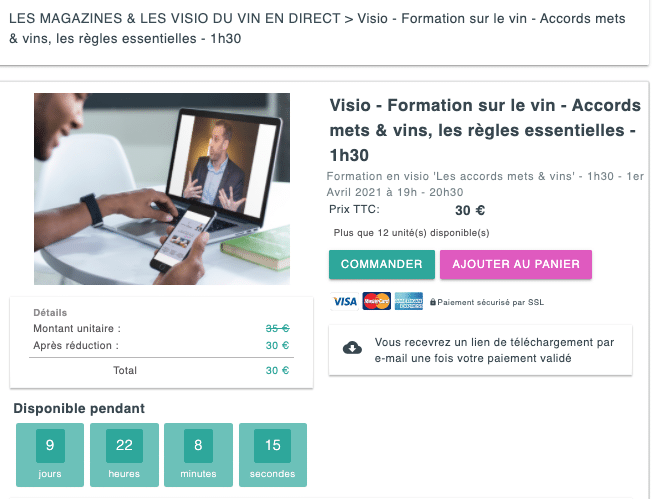Click the SSL padlock icon
Viewport: 652px width, 499px height.
point(433,302)
